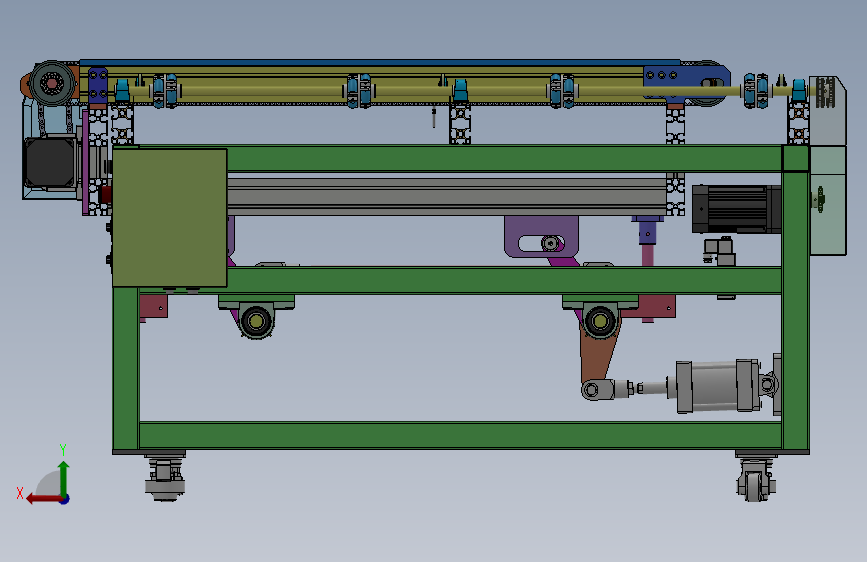867x562 pixels.
Task: Select the blue side plate with three holes
Action: coord(686,82)
